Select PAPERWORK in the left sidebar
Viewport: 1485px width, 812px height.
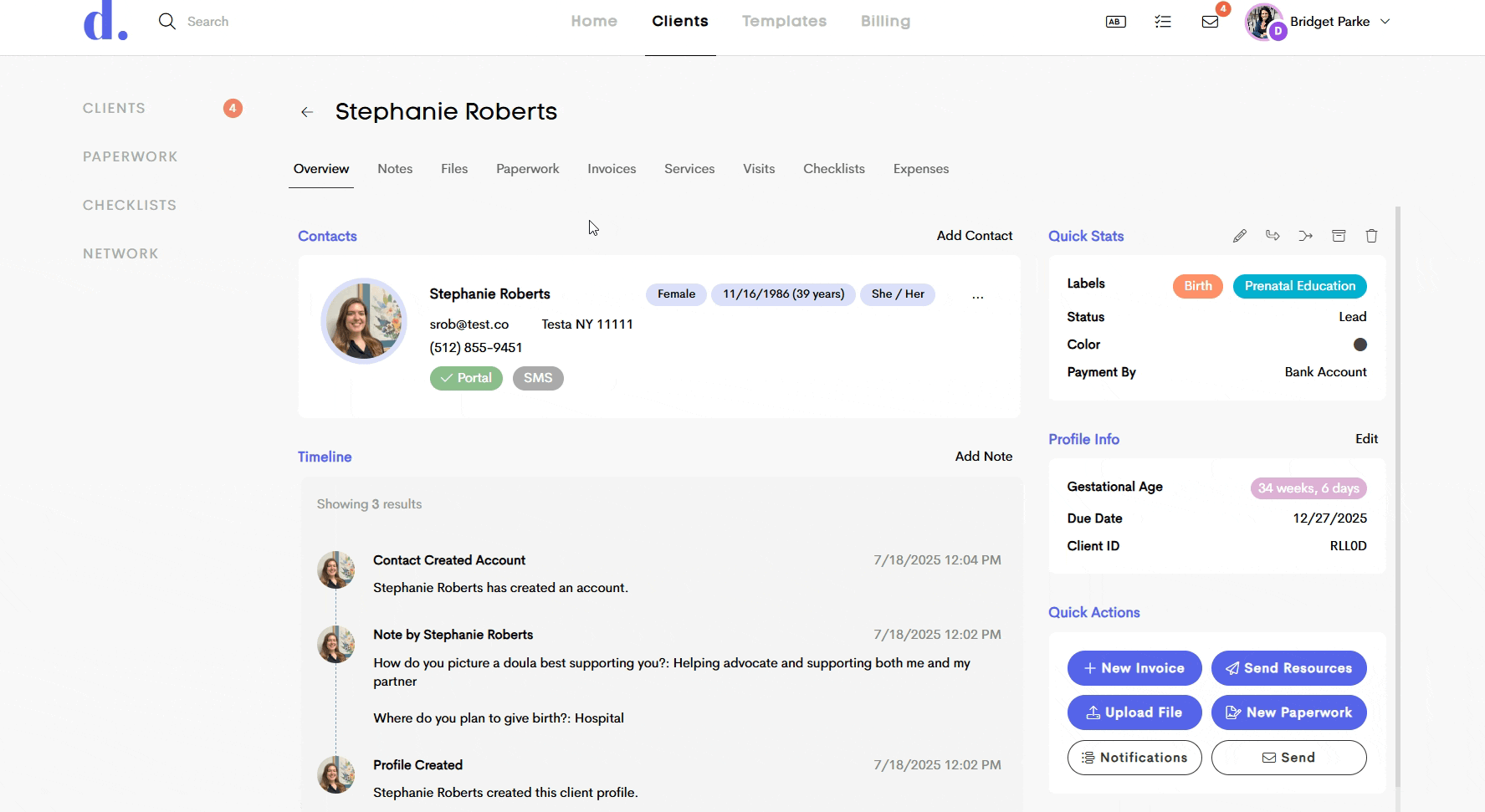[x=130, y=156]
